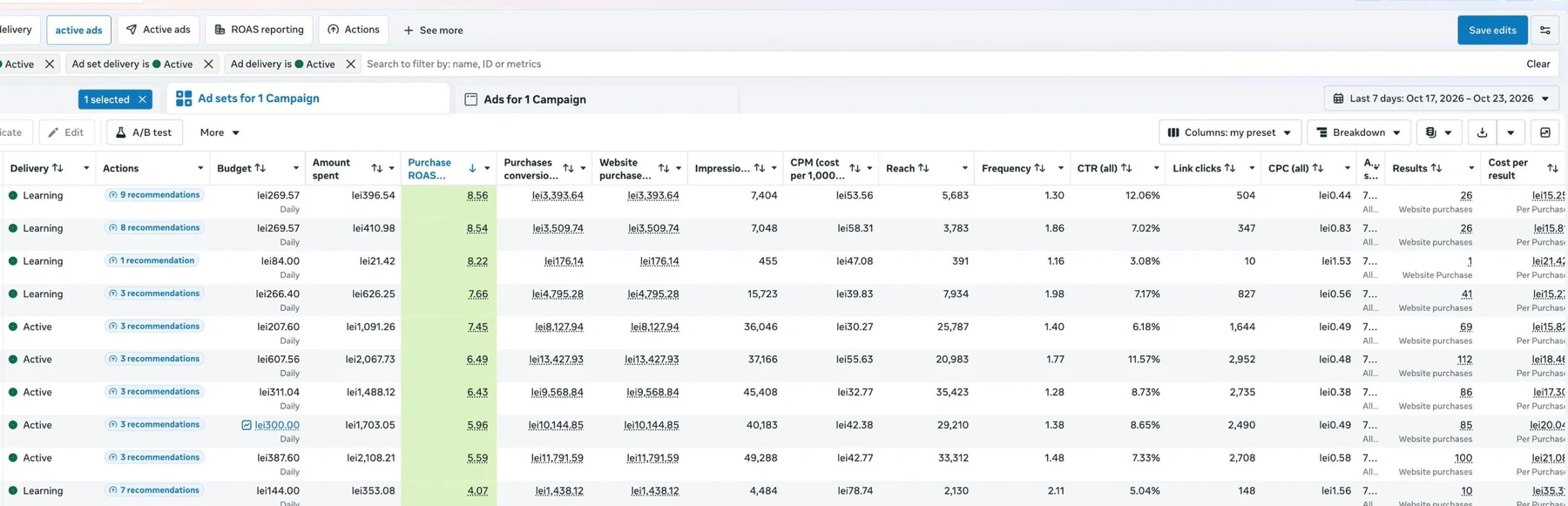Sort by Cost per result arrows
This screenshot has width=1568, height=506.
click(x=1552, y=168)
